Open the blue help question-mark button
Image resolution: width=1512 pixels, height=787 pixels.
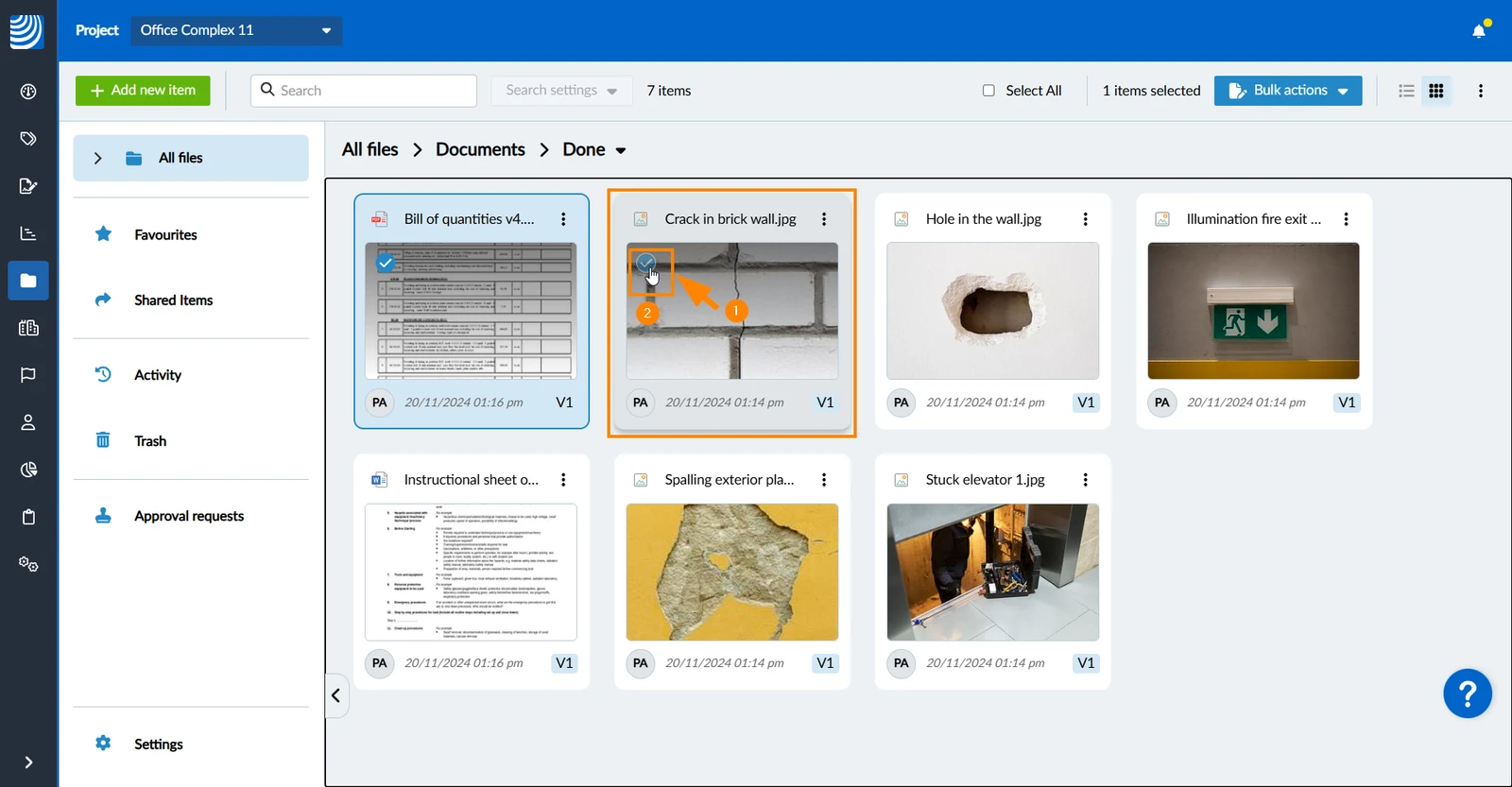pos(1468,693)
